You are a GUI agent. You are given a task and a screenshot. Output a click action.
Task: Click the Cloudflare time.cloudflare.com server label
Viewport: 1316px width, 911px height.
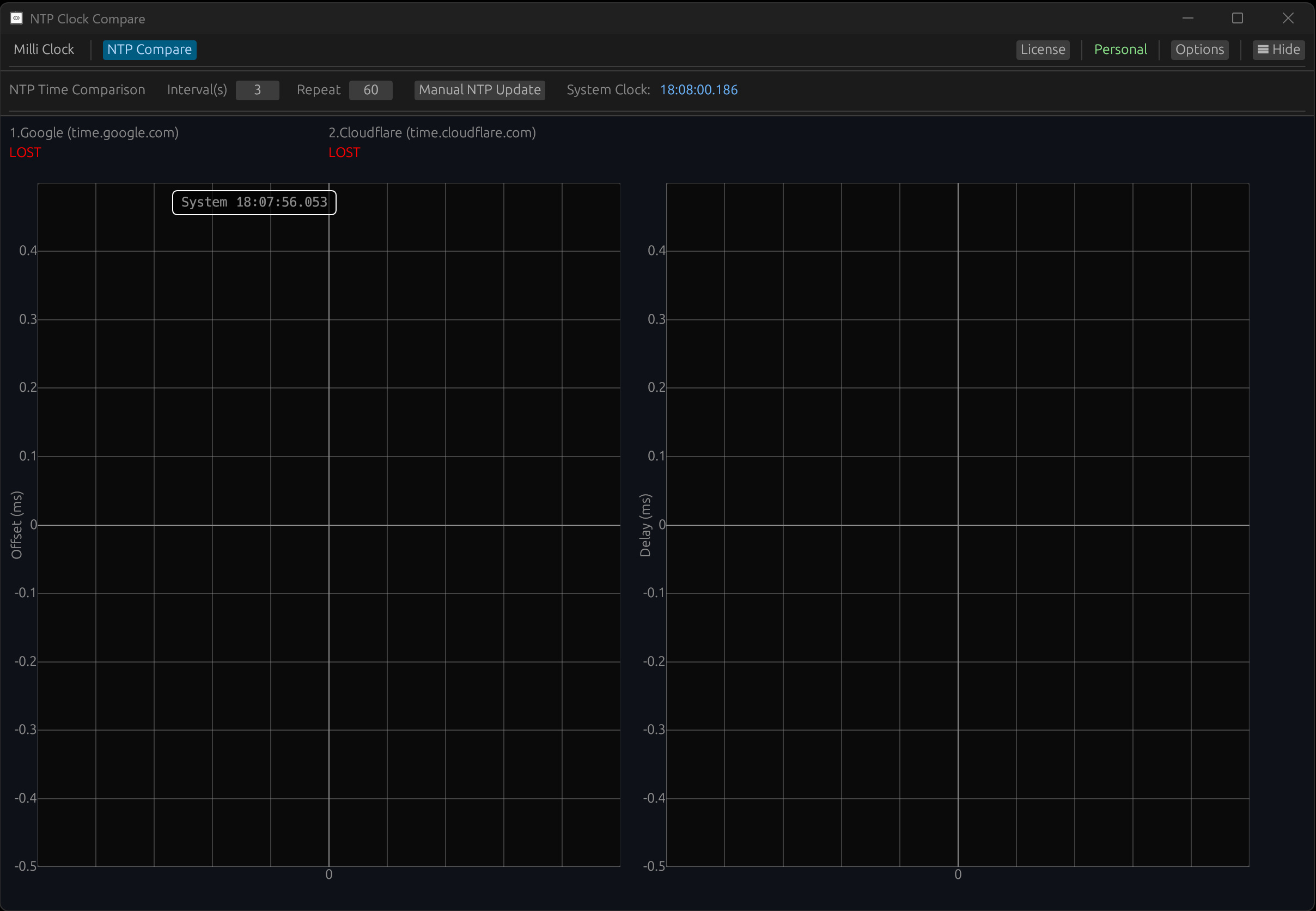pyautogui.click(x=432, y=133)
